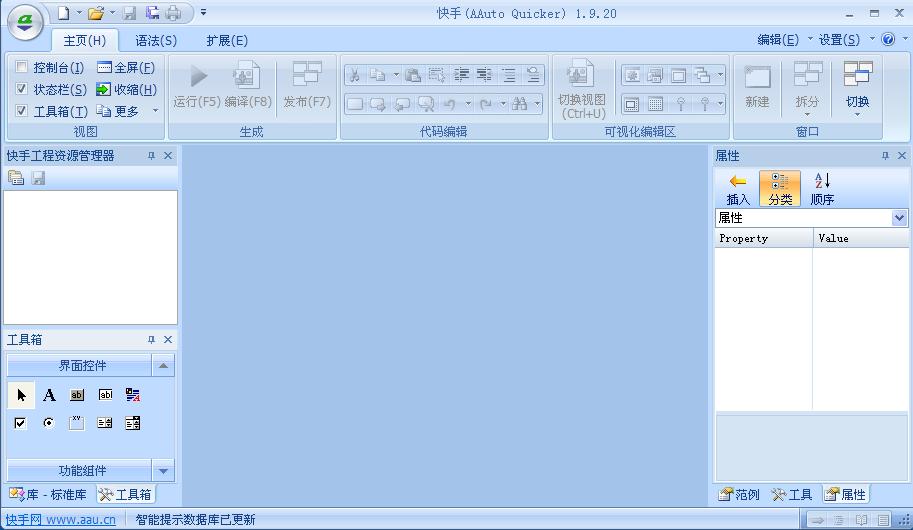This screenshot has height=530, width=913.
Task: Open the round application menu button
Action: 25,23
